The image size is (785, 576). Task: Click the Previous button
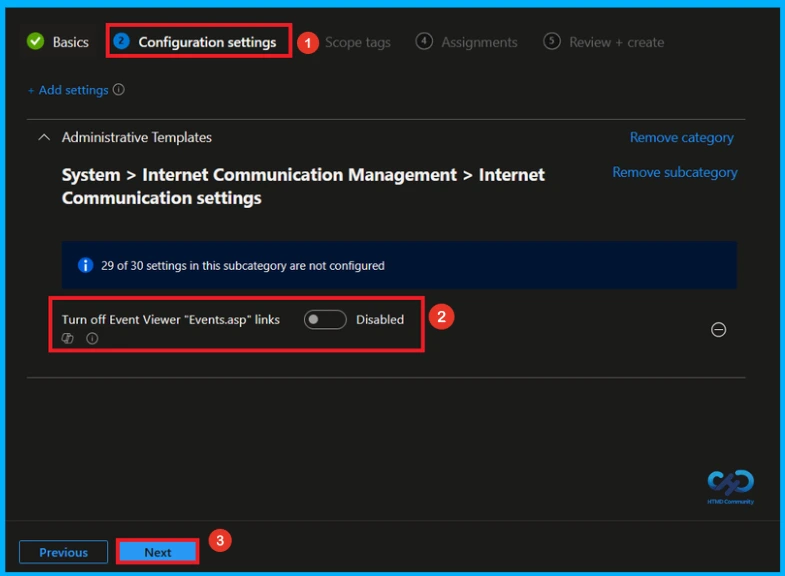pos(64,552)
